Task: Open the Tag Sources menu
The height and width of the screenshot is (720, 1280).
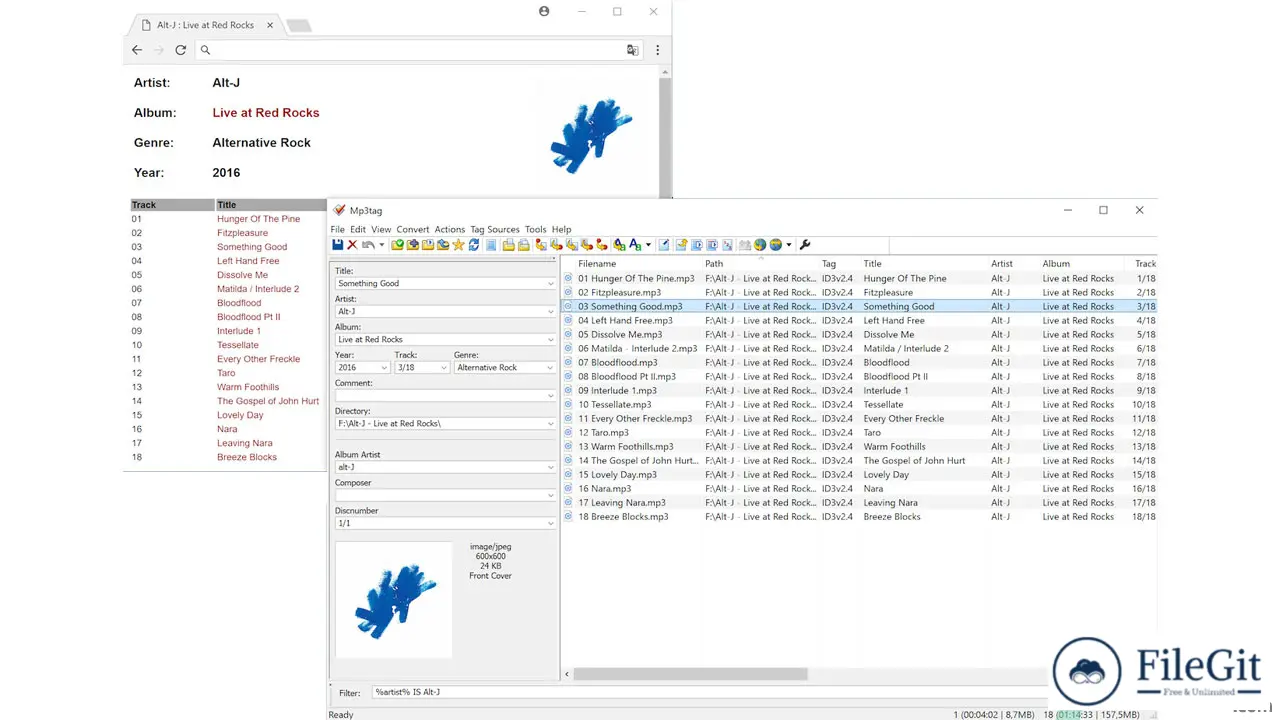Action: pyautogui.click(x=495, y=229)
